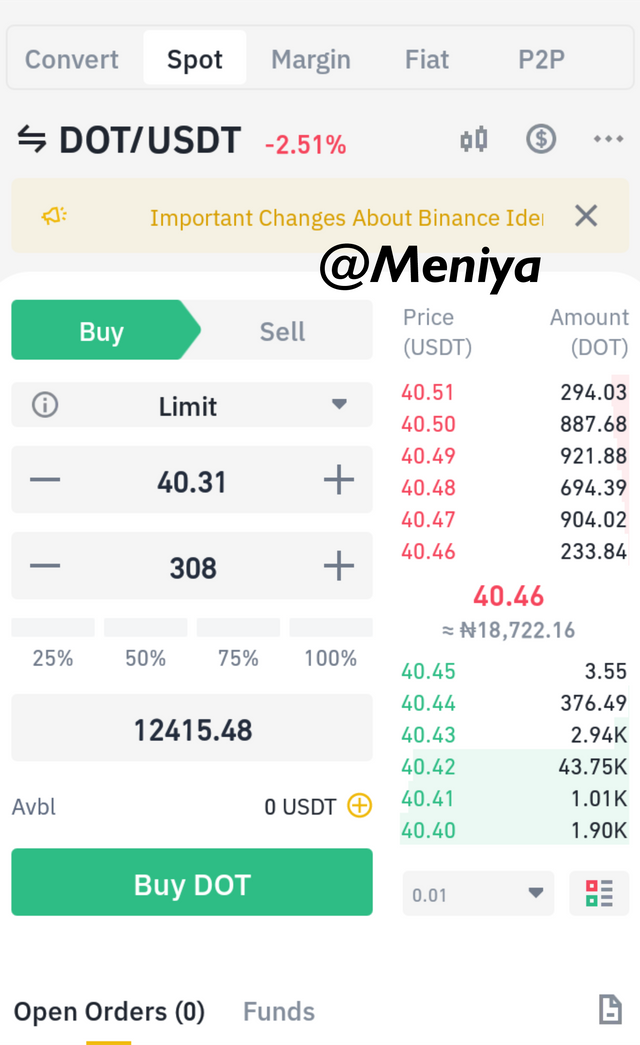Switch to the Sell side
This screenshot has height=1045, width=640.
[x=282, y=331]
